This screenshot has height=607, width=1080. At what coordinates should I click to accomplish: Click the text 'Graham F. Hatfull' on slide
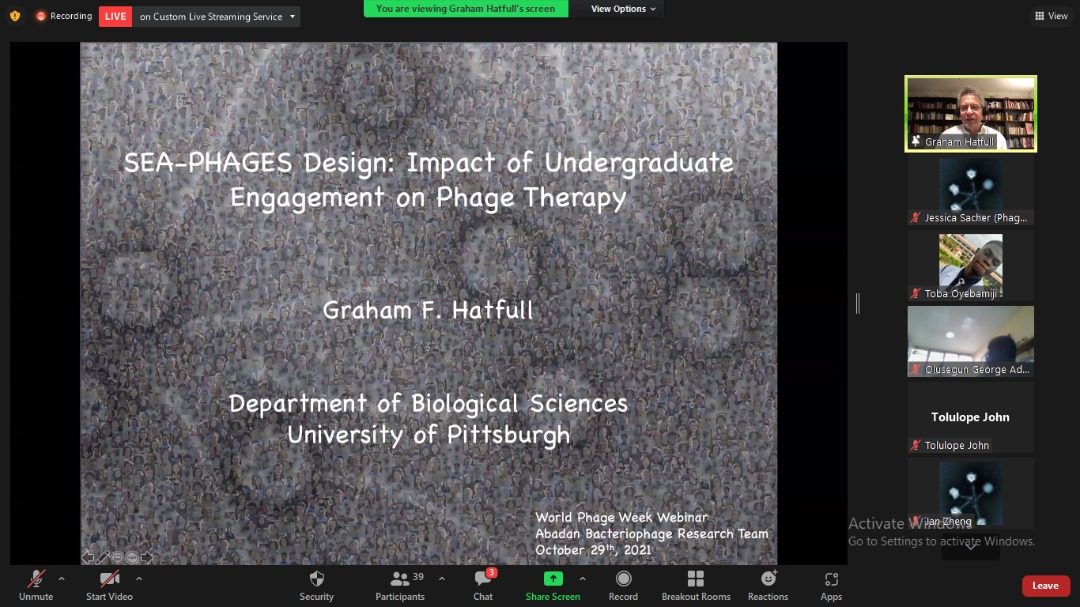428,310
